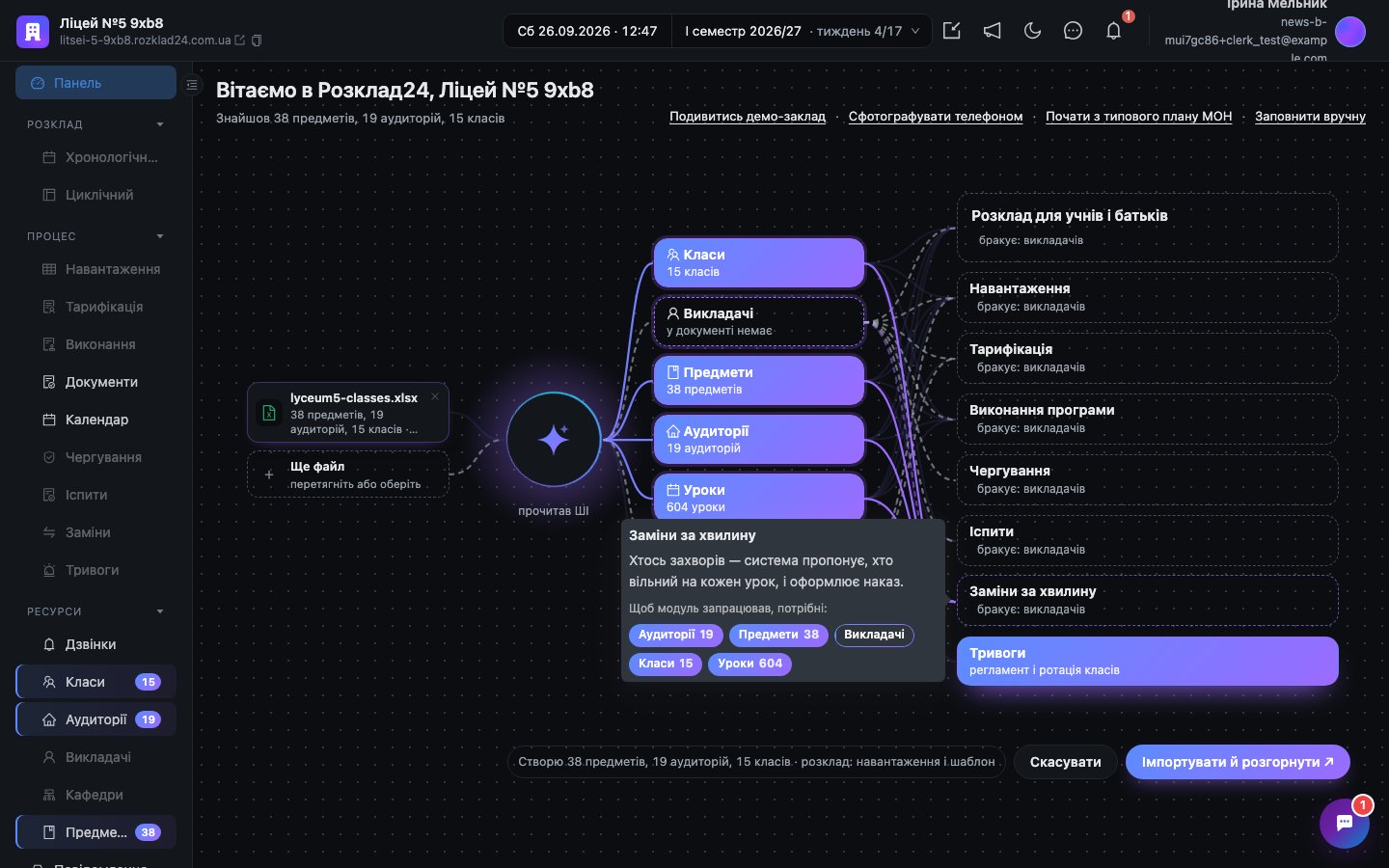Click Почати з типового плану МОН link
Viewport: 1389px width, 868px height.
click(1139, 117)
